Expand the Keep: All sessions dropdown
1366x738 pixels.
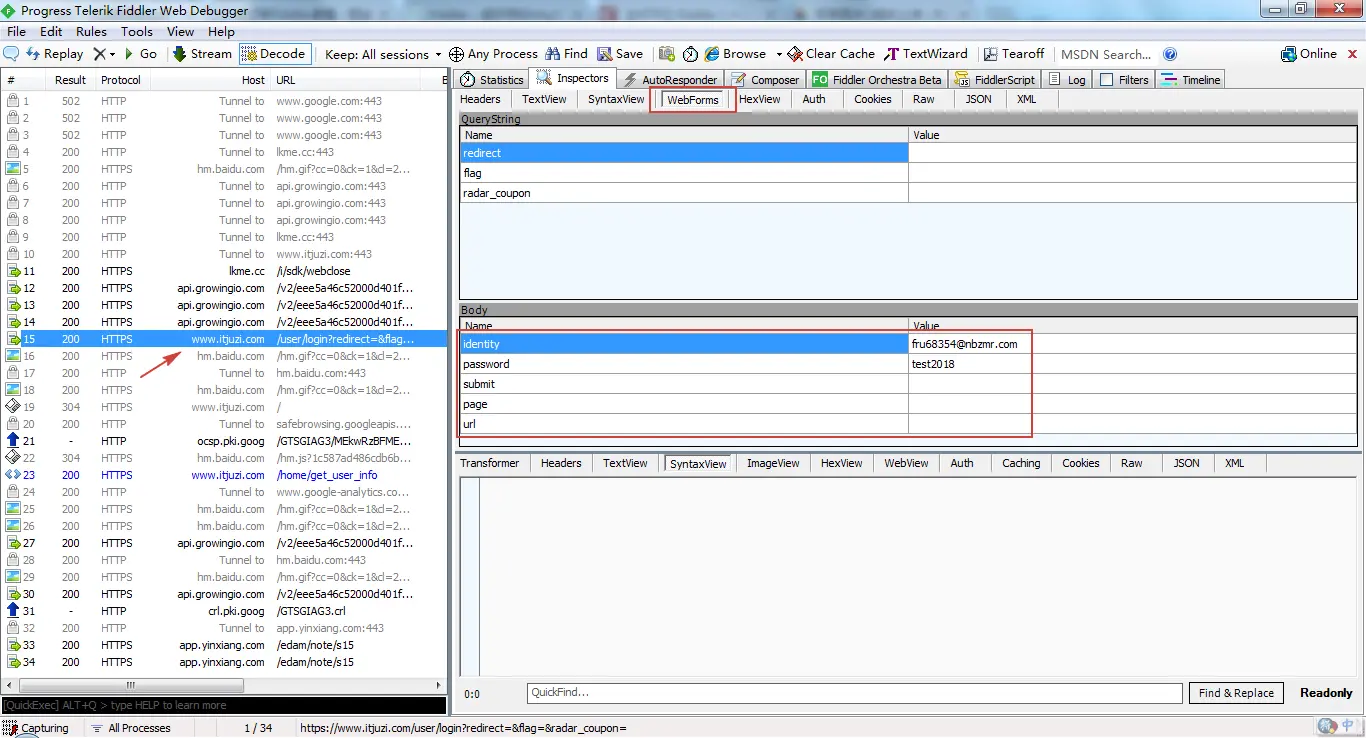[x=383, y=54]
